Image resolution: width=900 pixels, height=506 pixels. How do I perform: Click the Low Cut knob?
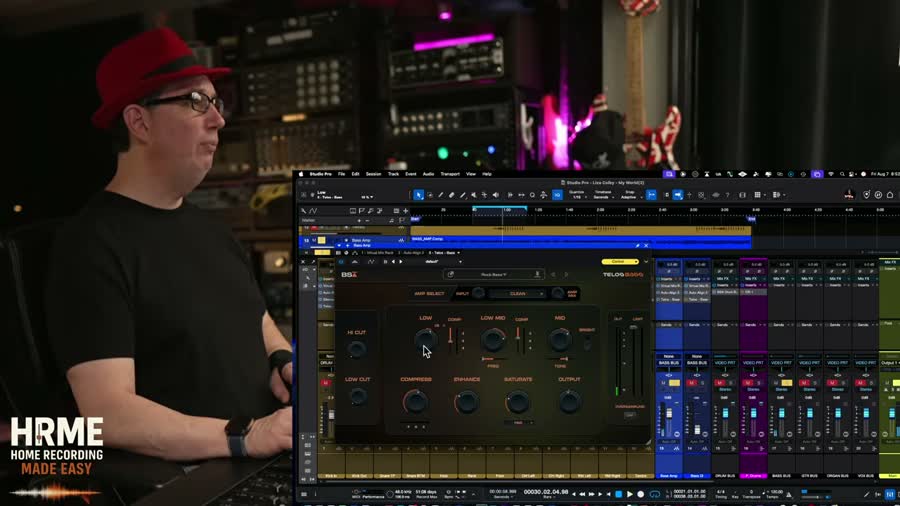(x=358, y=395)
